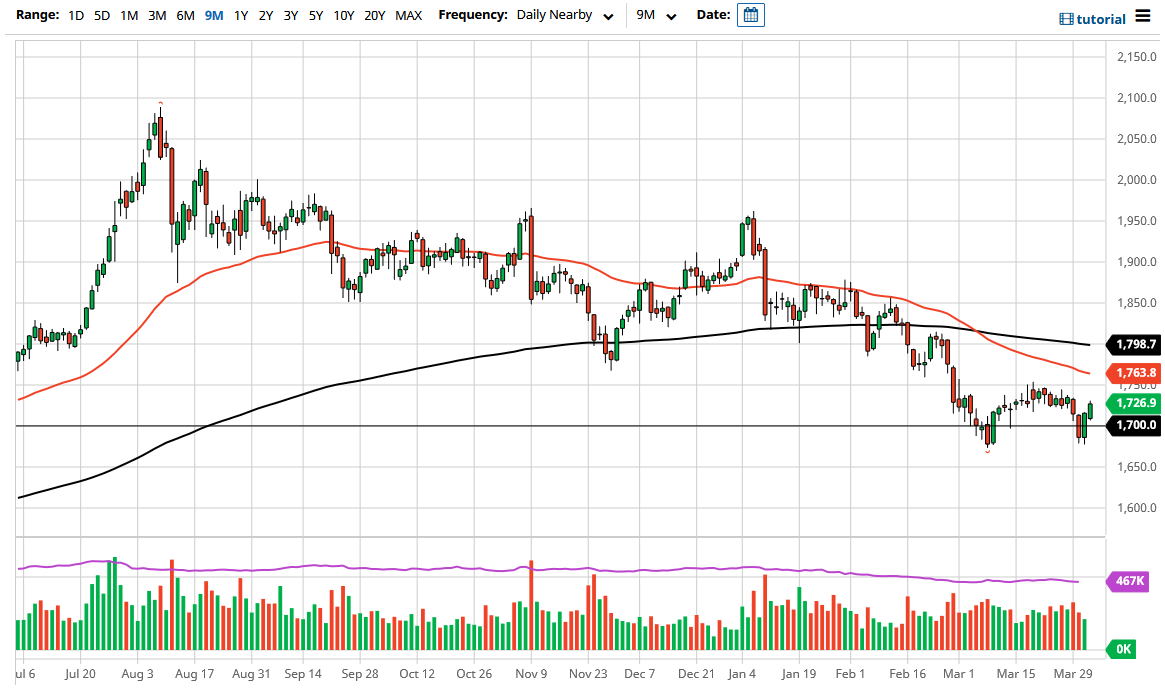1165x689 pixels.
Task: Select the 6M range
Action: click(x=185, y=15)
